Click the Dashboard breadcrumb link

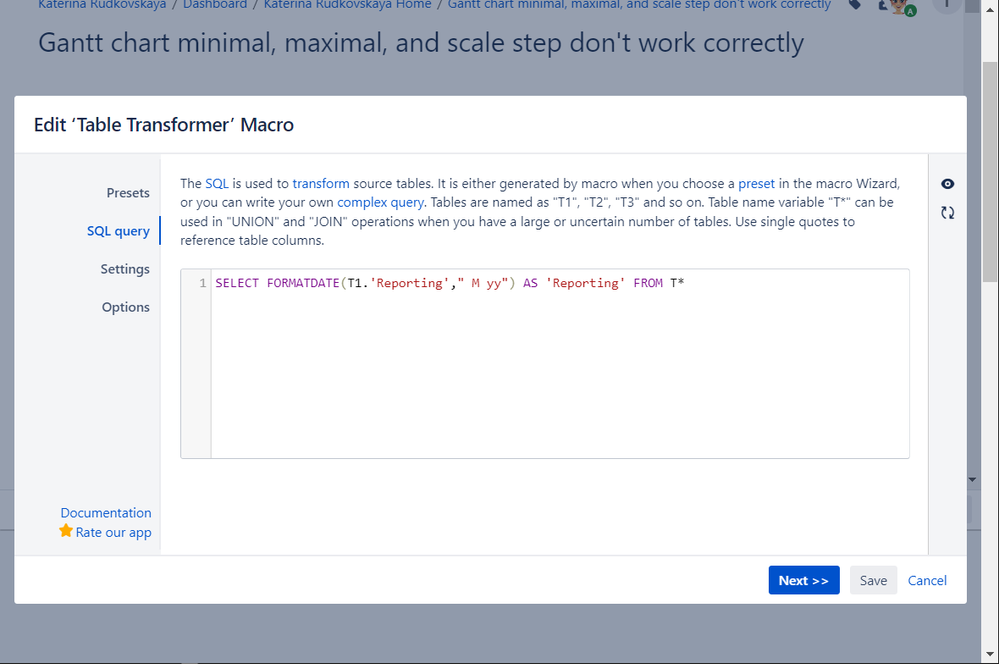(x=215, y=4)
